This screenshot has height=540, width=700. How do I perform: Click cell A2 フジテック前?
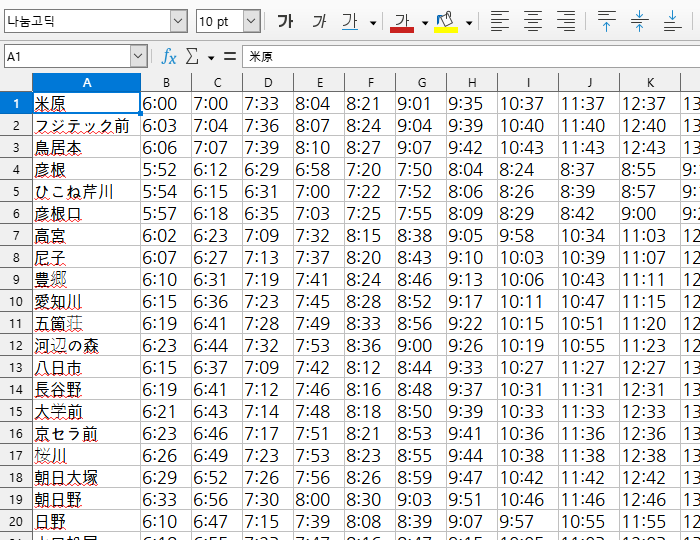(87, 125)
